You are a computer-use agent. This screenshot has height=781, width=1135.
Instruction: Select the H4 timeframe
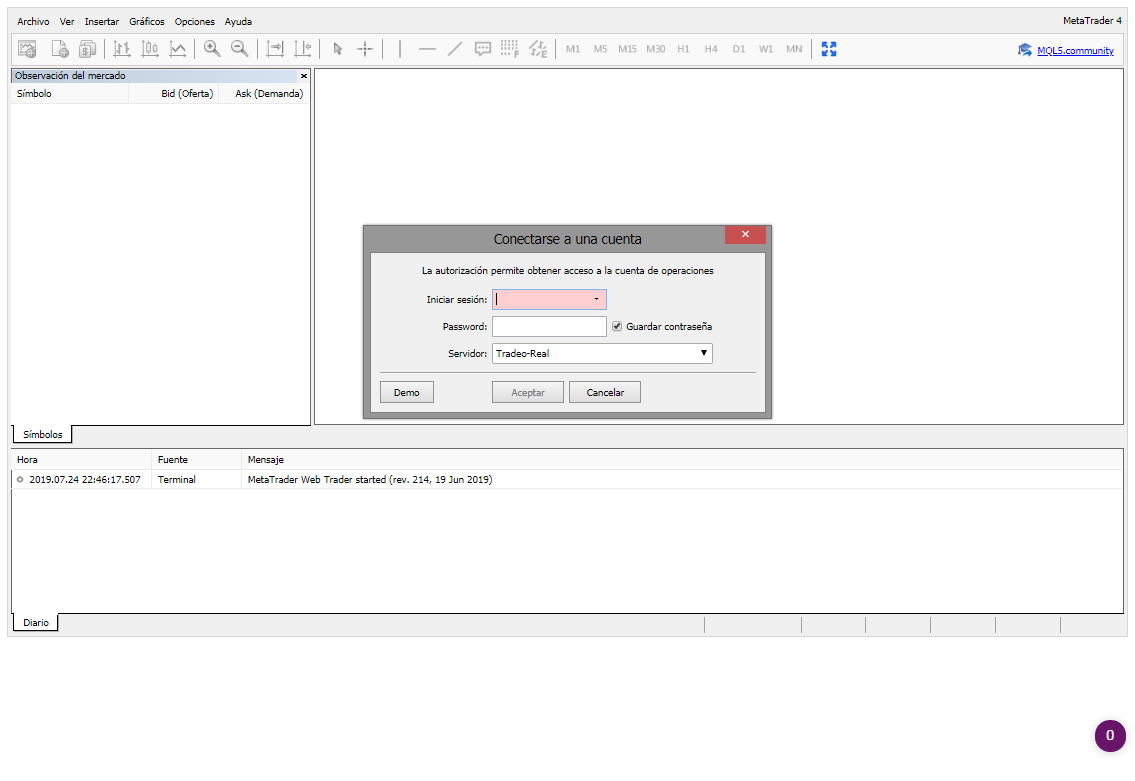click(x=711, y=49)
